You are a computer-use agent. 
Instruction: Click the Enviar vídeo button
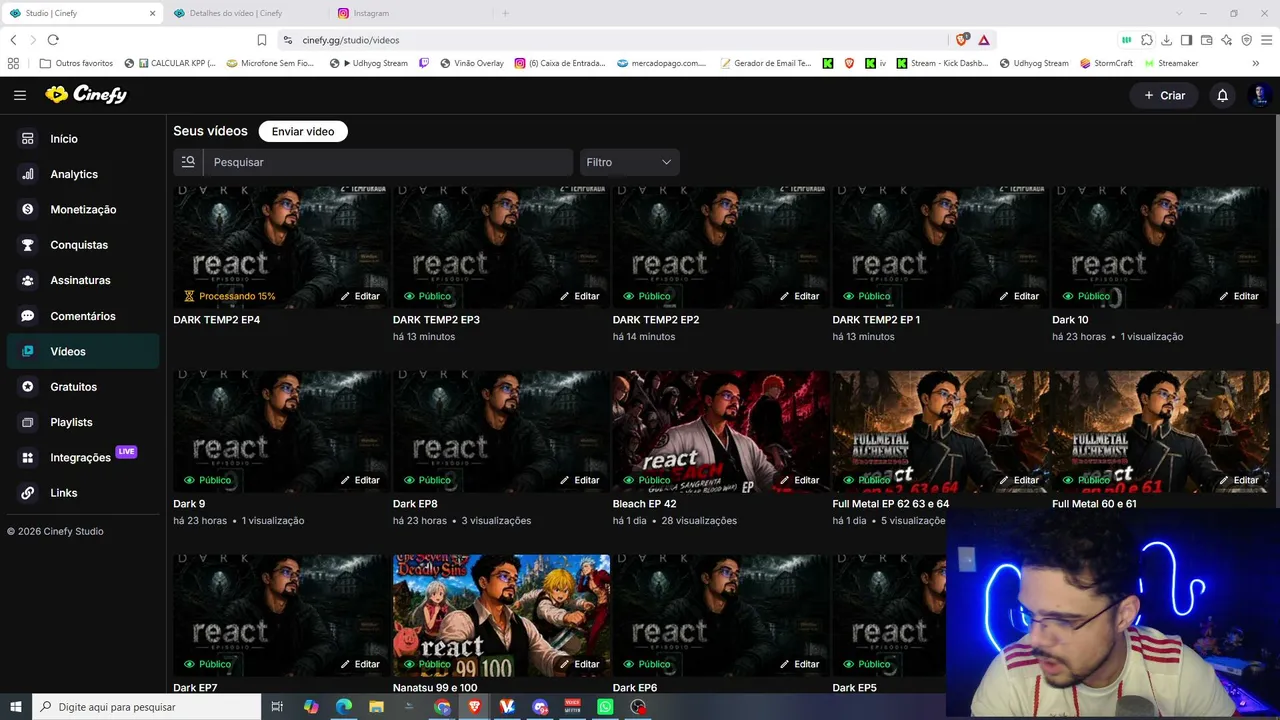(x=303, y=131)
